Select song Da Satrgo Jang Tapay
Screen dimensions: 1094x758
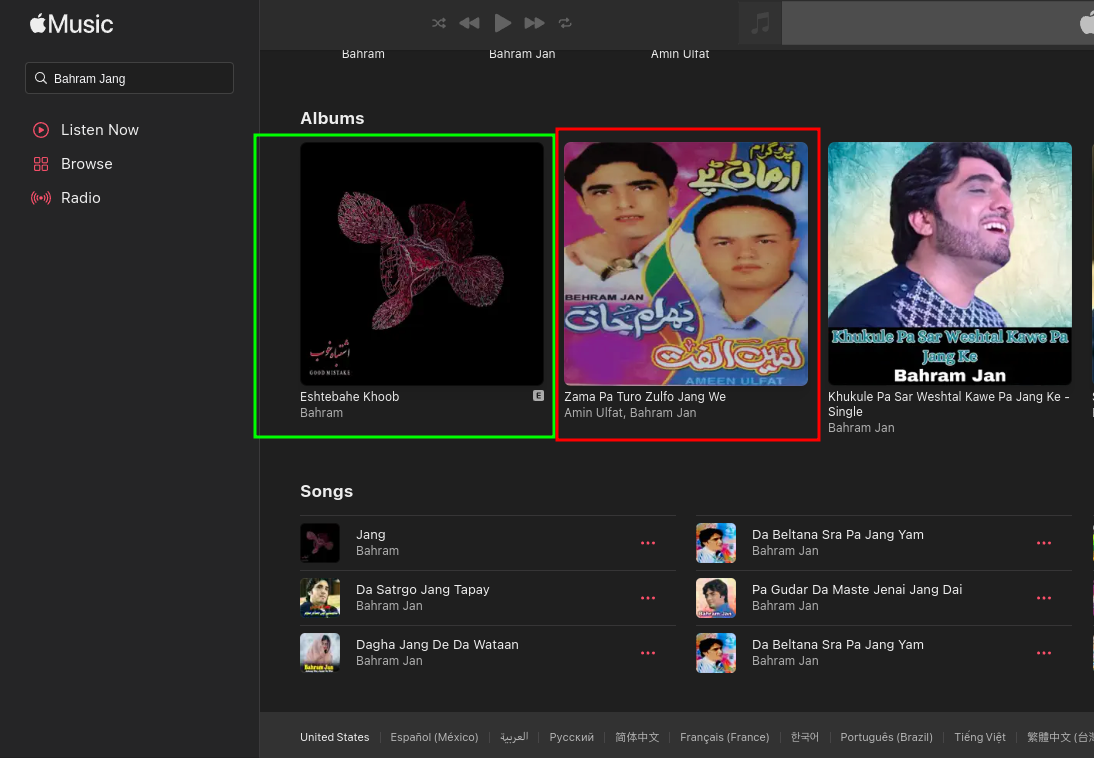click(423, 590)
